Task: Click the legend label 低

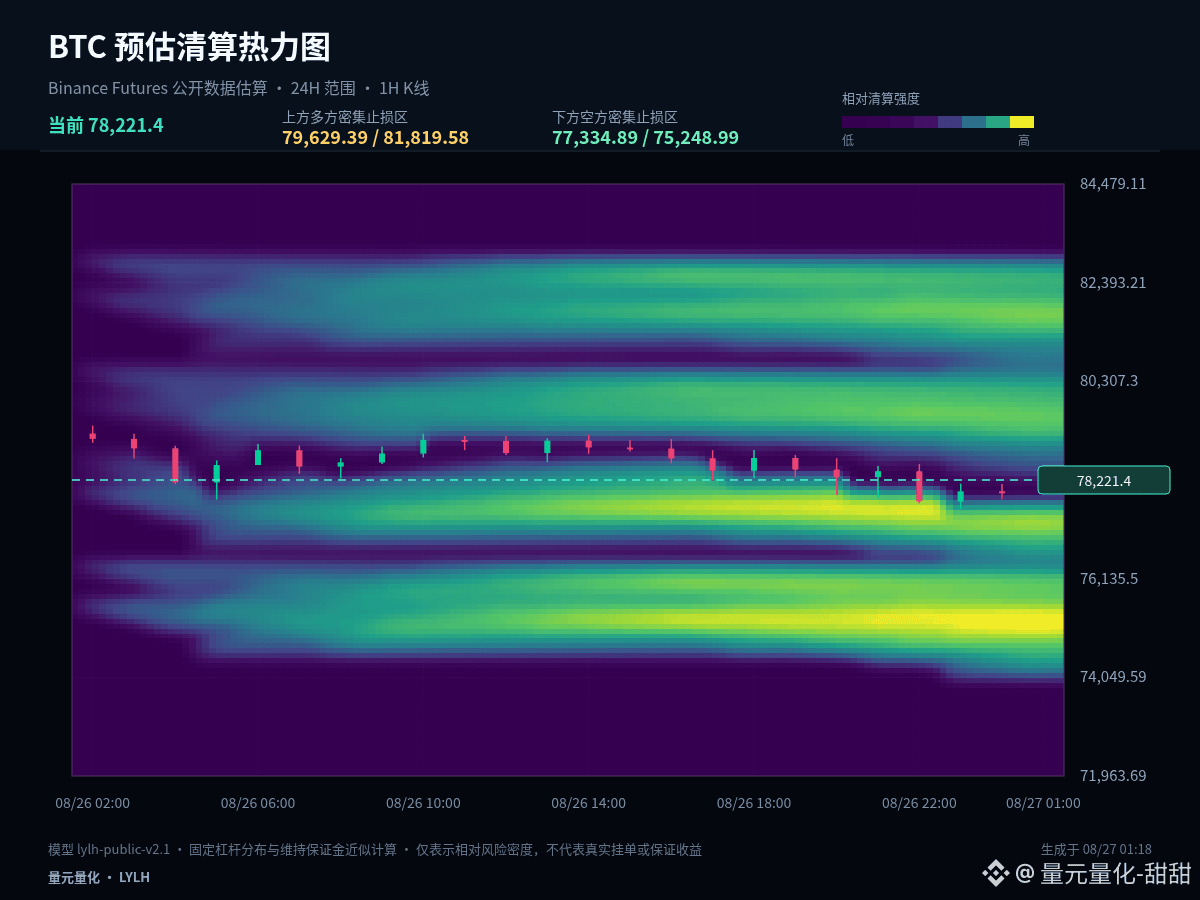Action: pyautogui.click(x=848, y=141)
